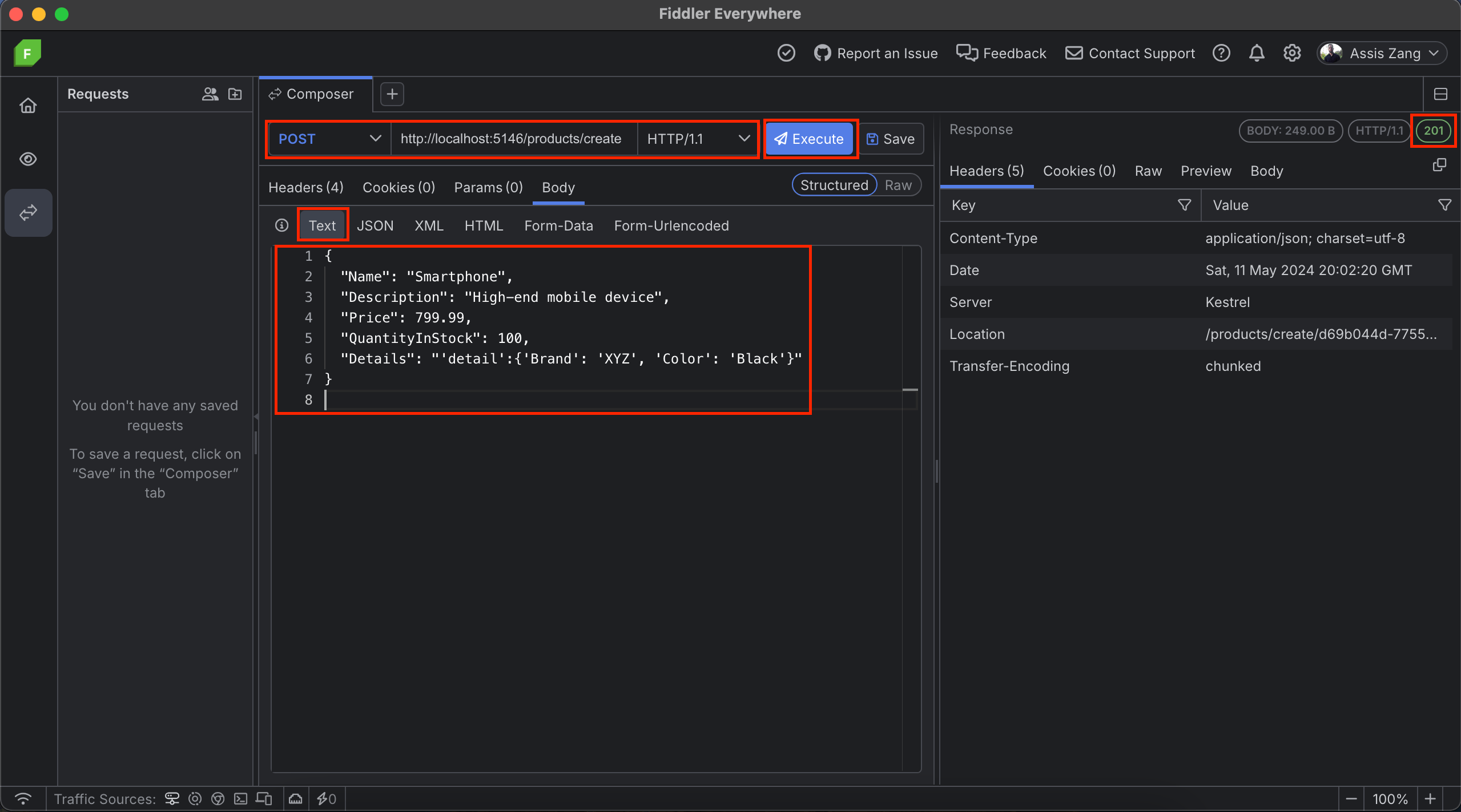Open the HTTP/1.1 version dropdown
The image size is (1461, 812).
point(698,139)
